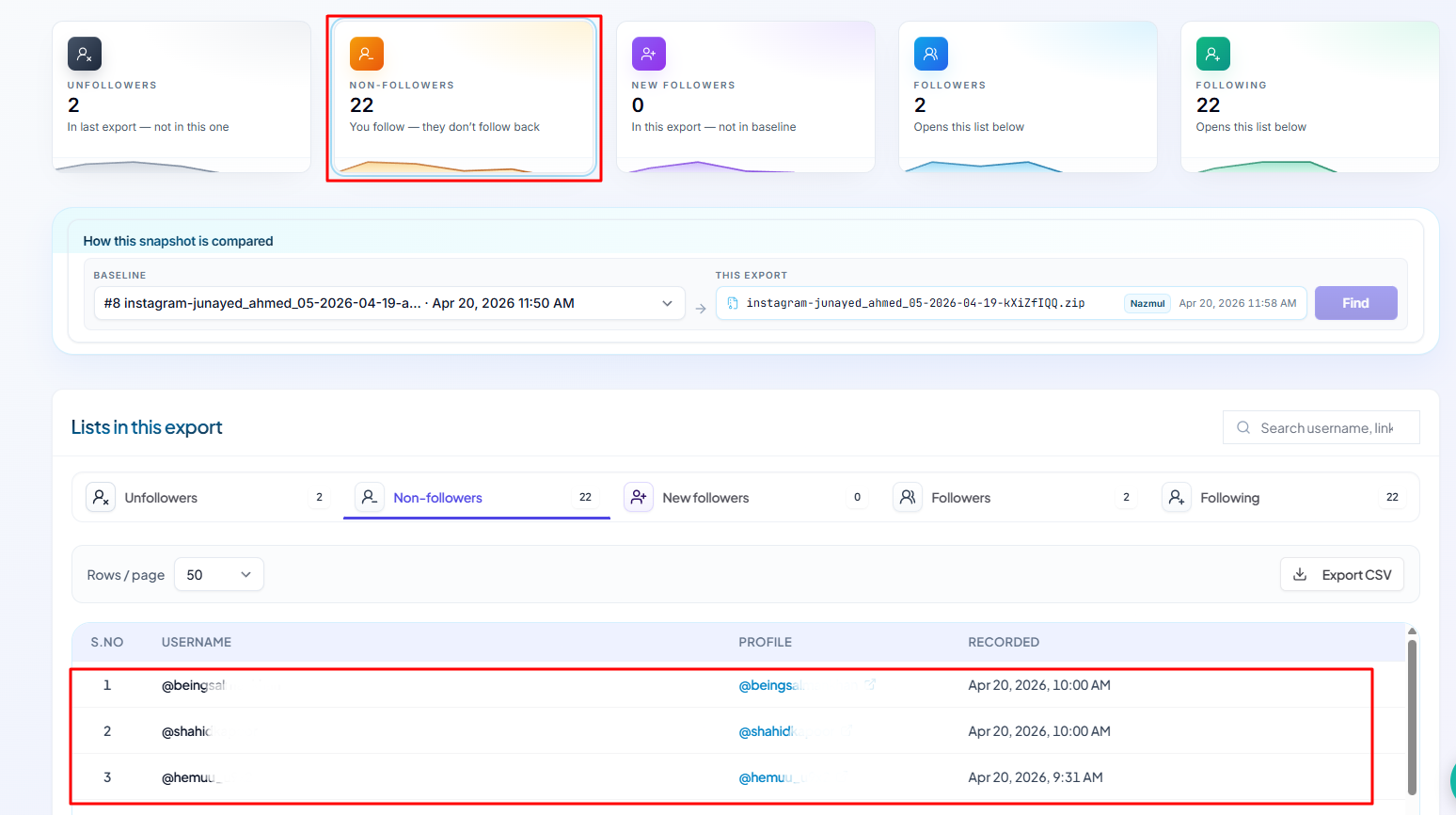
Task: Click the Apr 20, 2026 11:58 AM timestamp
Action: 1238,303
